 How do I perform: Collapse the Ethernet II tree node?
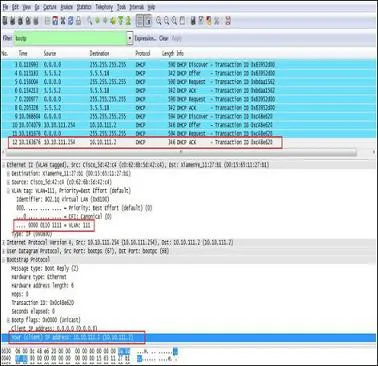click(x=4, y=165)
